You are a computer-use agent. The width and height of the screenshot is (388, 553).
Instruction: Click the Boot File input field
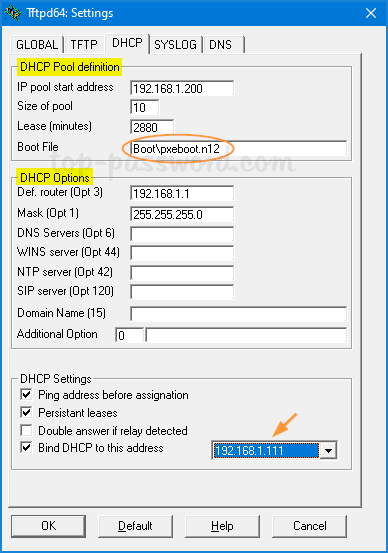click(238, 148)
